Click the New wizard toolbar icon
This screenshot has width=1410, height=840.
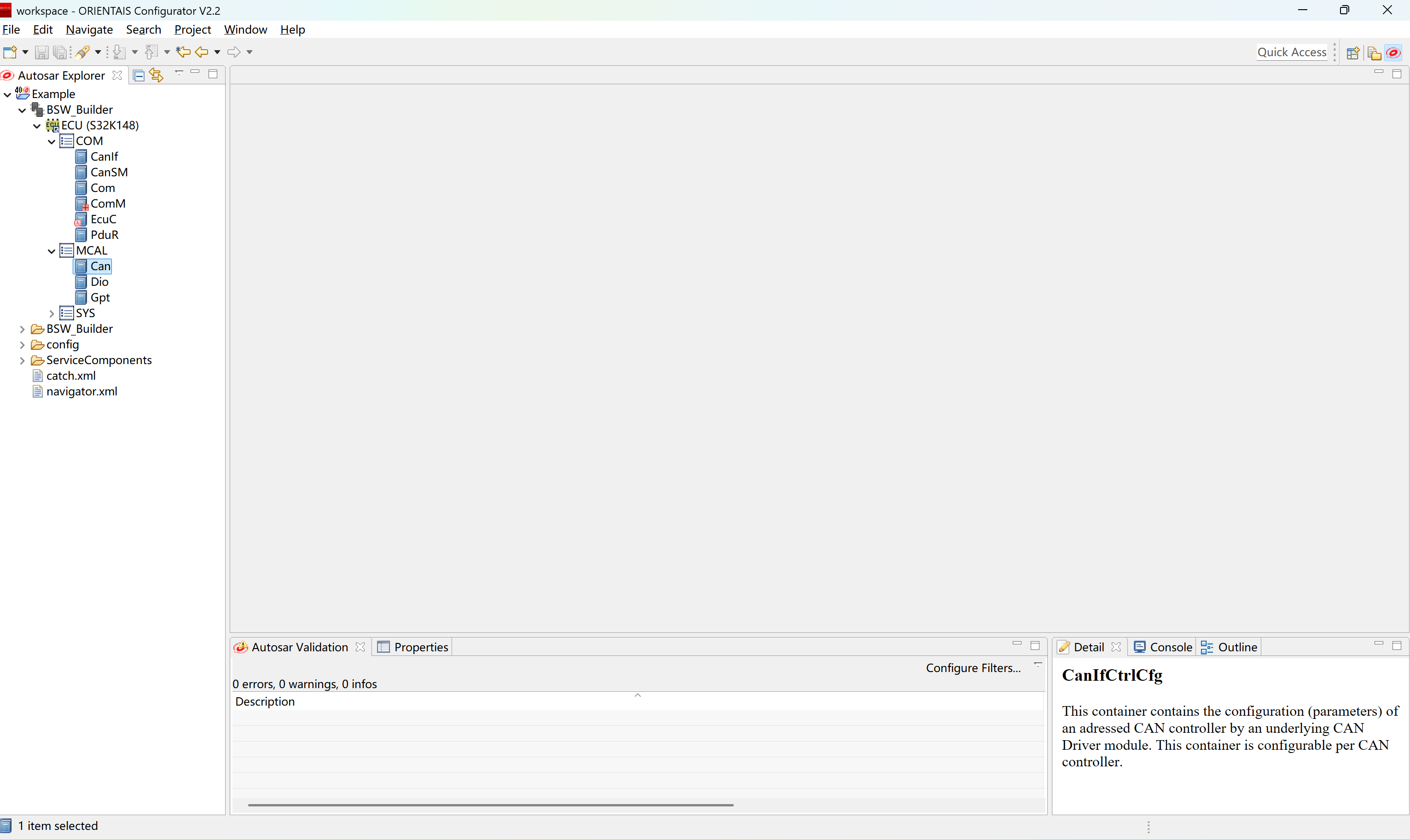10,52
